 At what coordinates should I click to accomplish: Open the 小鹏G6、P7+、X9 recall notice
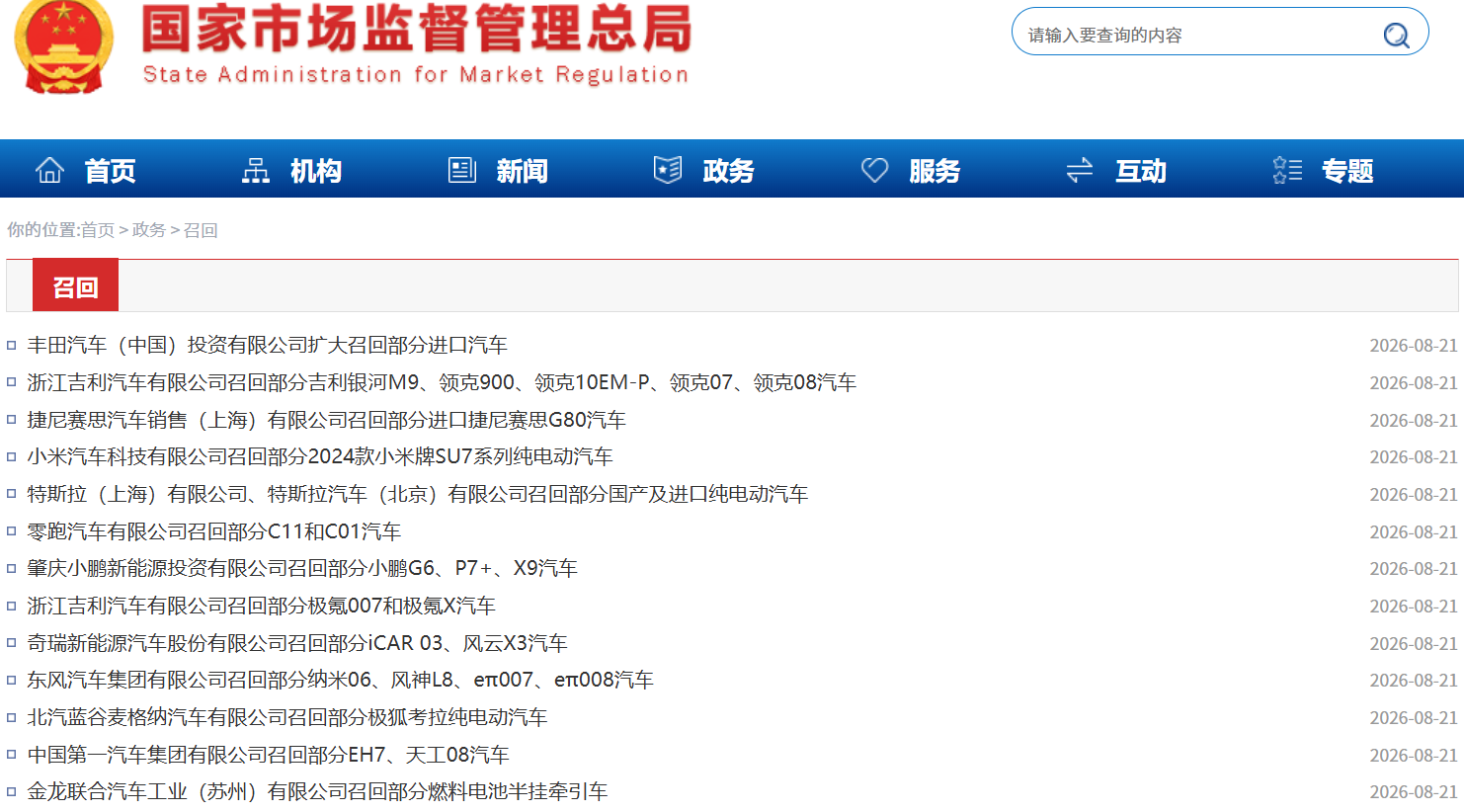302,568
